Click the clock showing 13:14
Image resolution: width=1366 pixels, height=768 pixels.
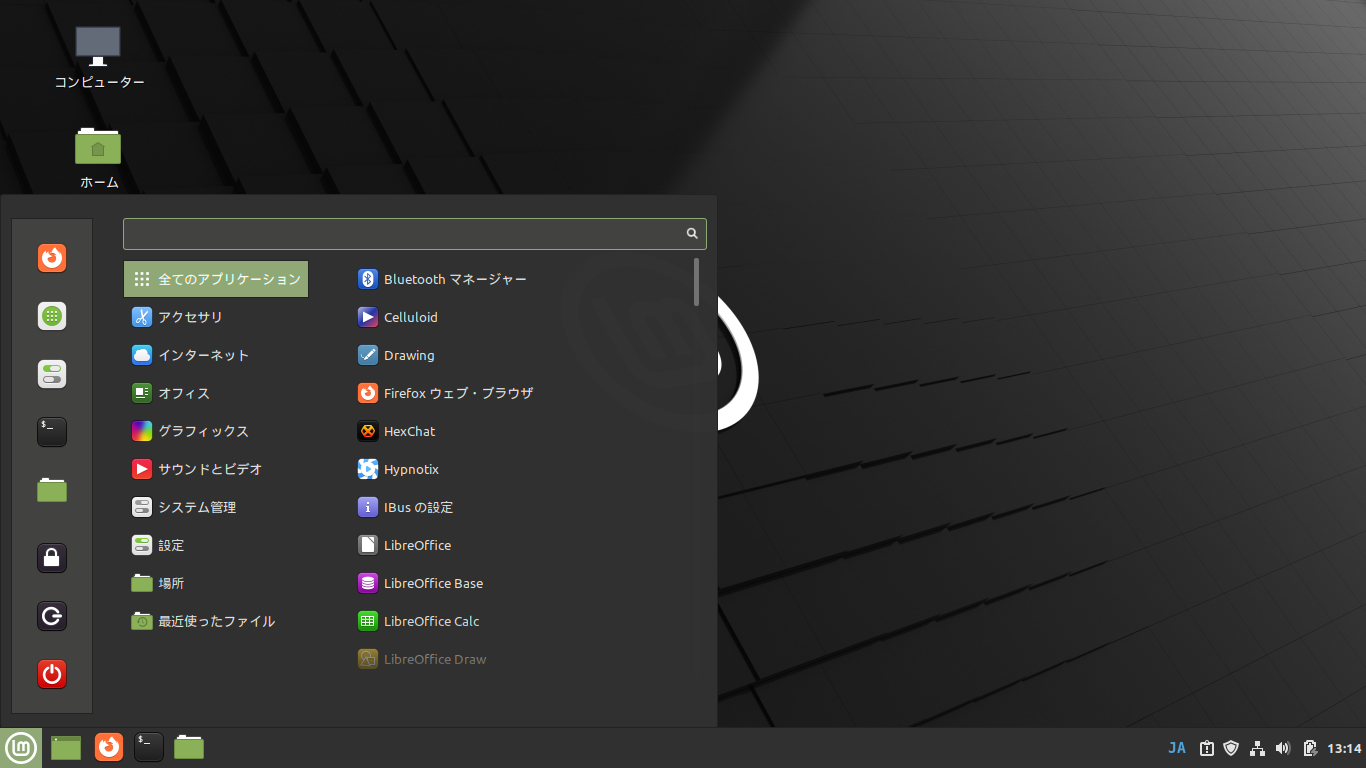[1345, 748]
